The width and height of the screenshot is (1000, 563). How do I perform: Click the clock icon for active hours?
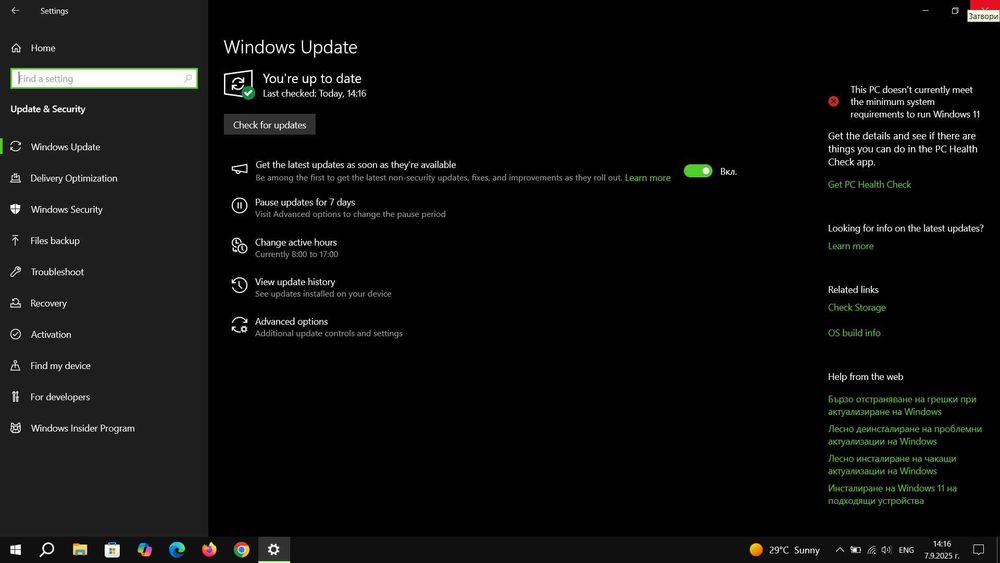[x=239, y=245]
